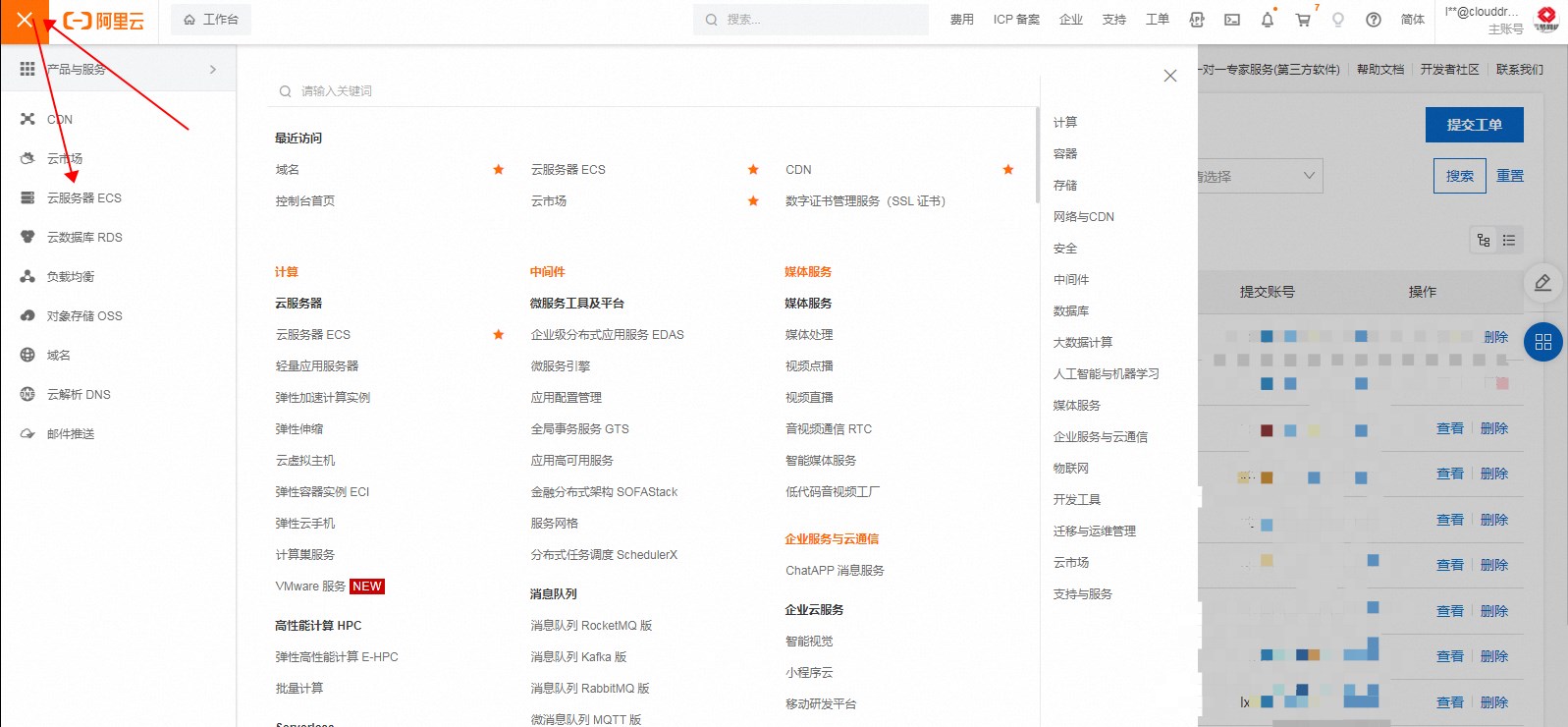
Task: Open 消息队列 Kafka 版
Action: (x=579, y=656)
